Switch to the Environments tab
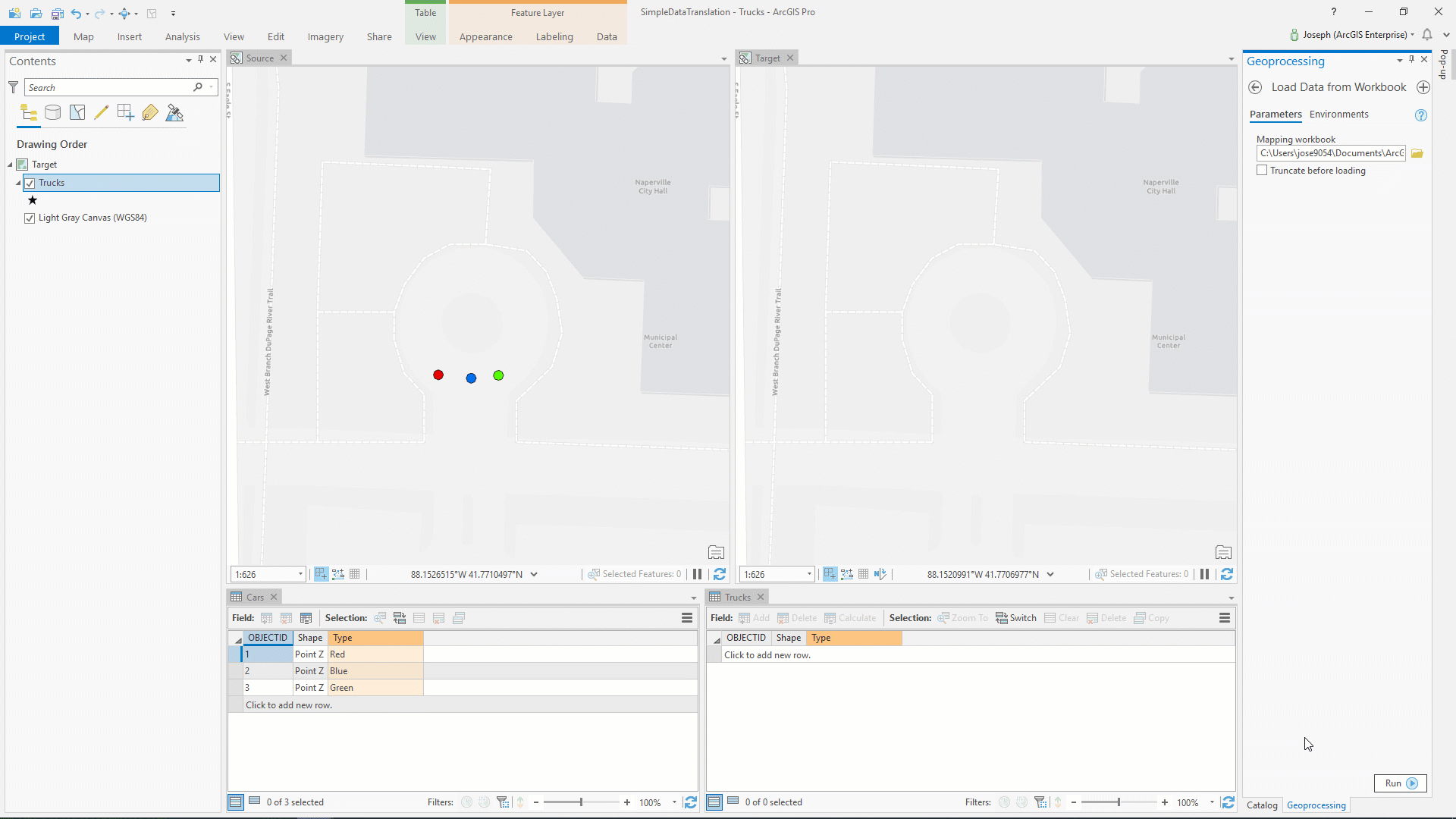 pos(1338,115)
